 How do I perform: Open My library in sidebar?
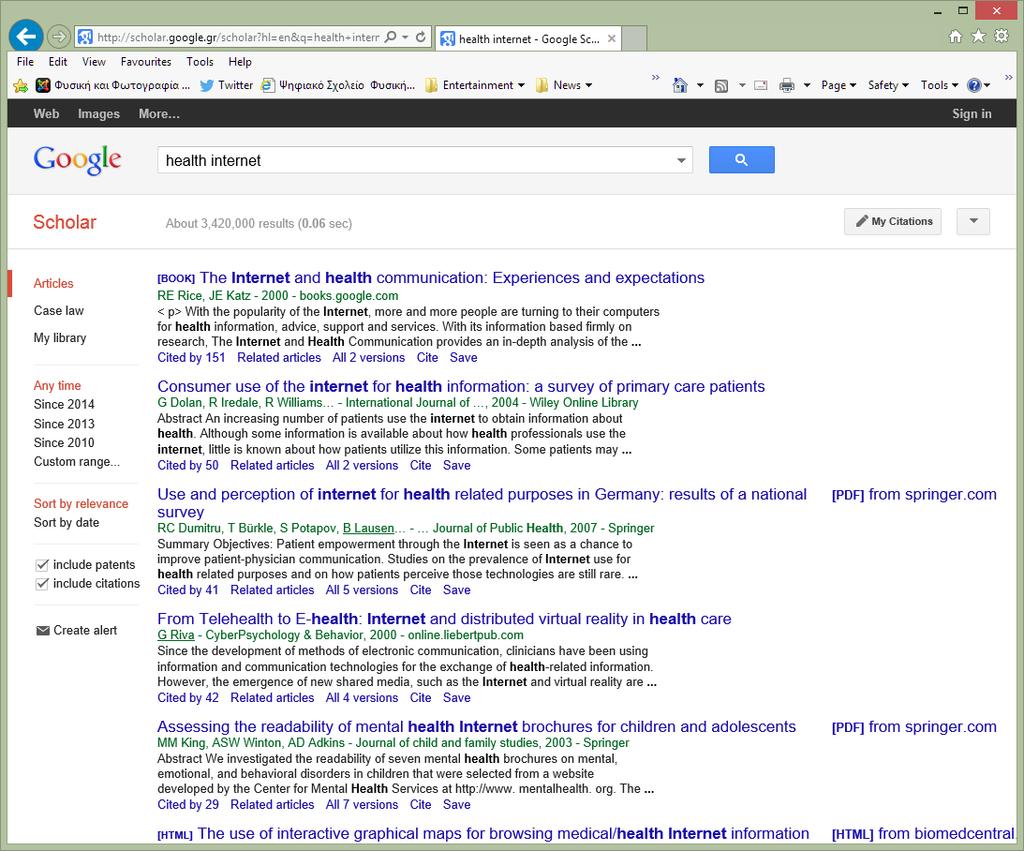[x=60, y=338]
